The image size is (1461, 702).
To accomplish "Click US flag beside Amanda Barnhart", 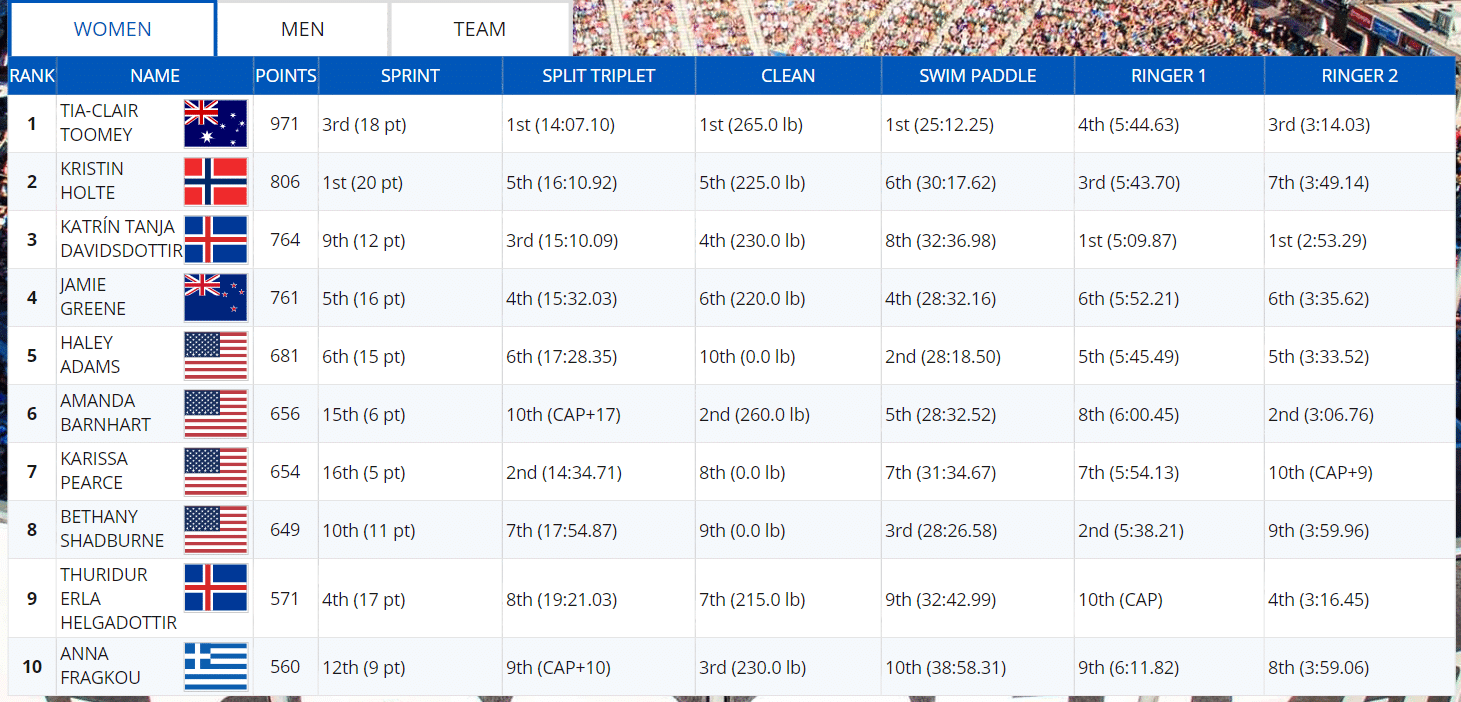I will (215, 414).
